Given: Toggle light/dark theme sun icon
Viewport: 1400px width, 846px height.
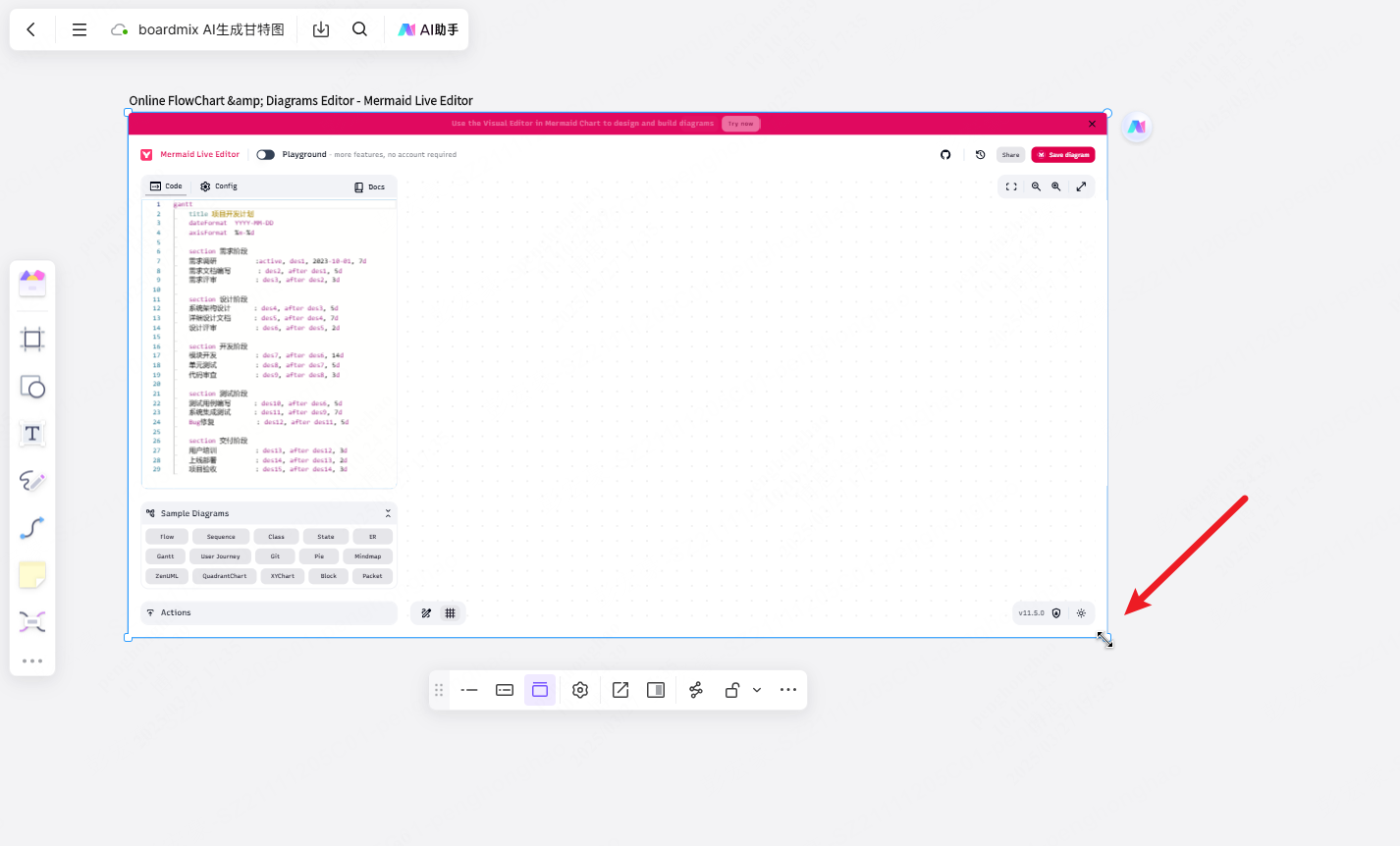Looking at the screenshot, I should click(x=1081, y=613).
